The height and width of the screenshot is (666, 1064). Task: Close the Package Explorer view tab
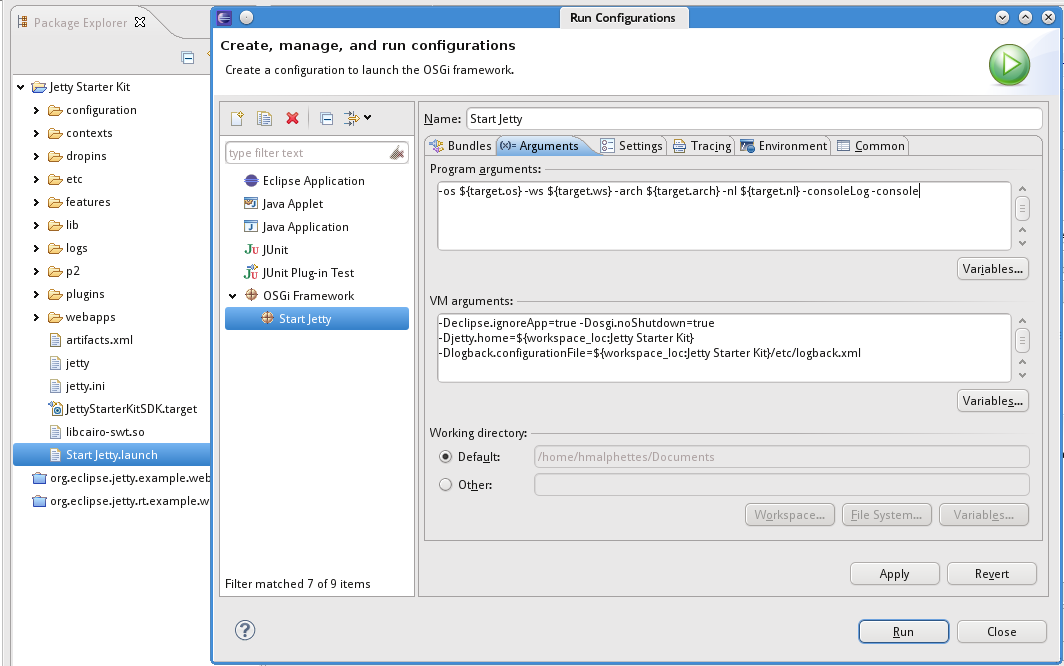[140, 22]
